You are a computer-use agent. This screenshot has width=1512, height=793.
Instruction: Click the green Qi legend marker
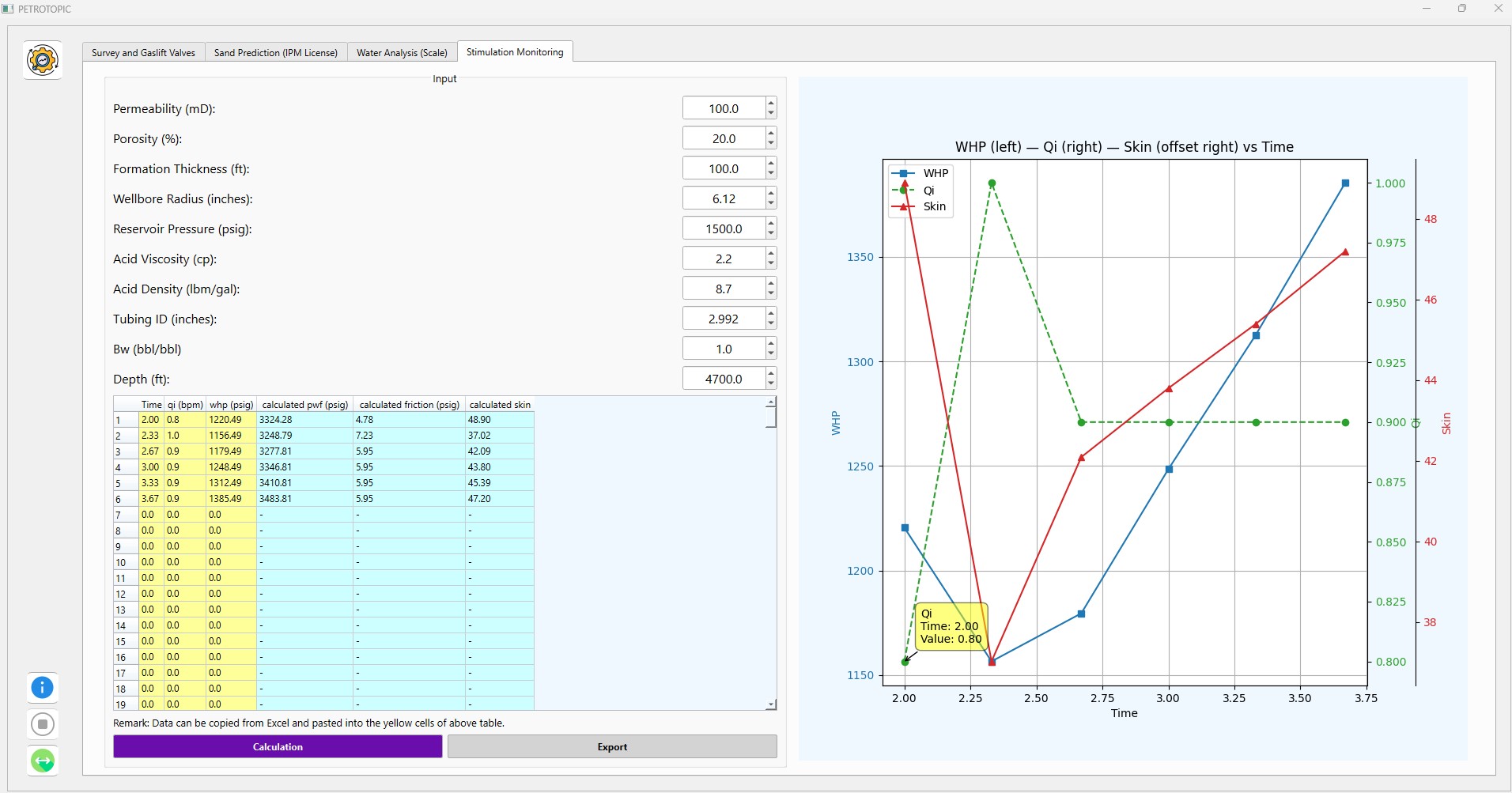902,190
